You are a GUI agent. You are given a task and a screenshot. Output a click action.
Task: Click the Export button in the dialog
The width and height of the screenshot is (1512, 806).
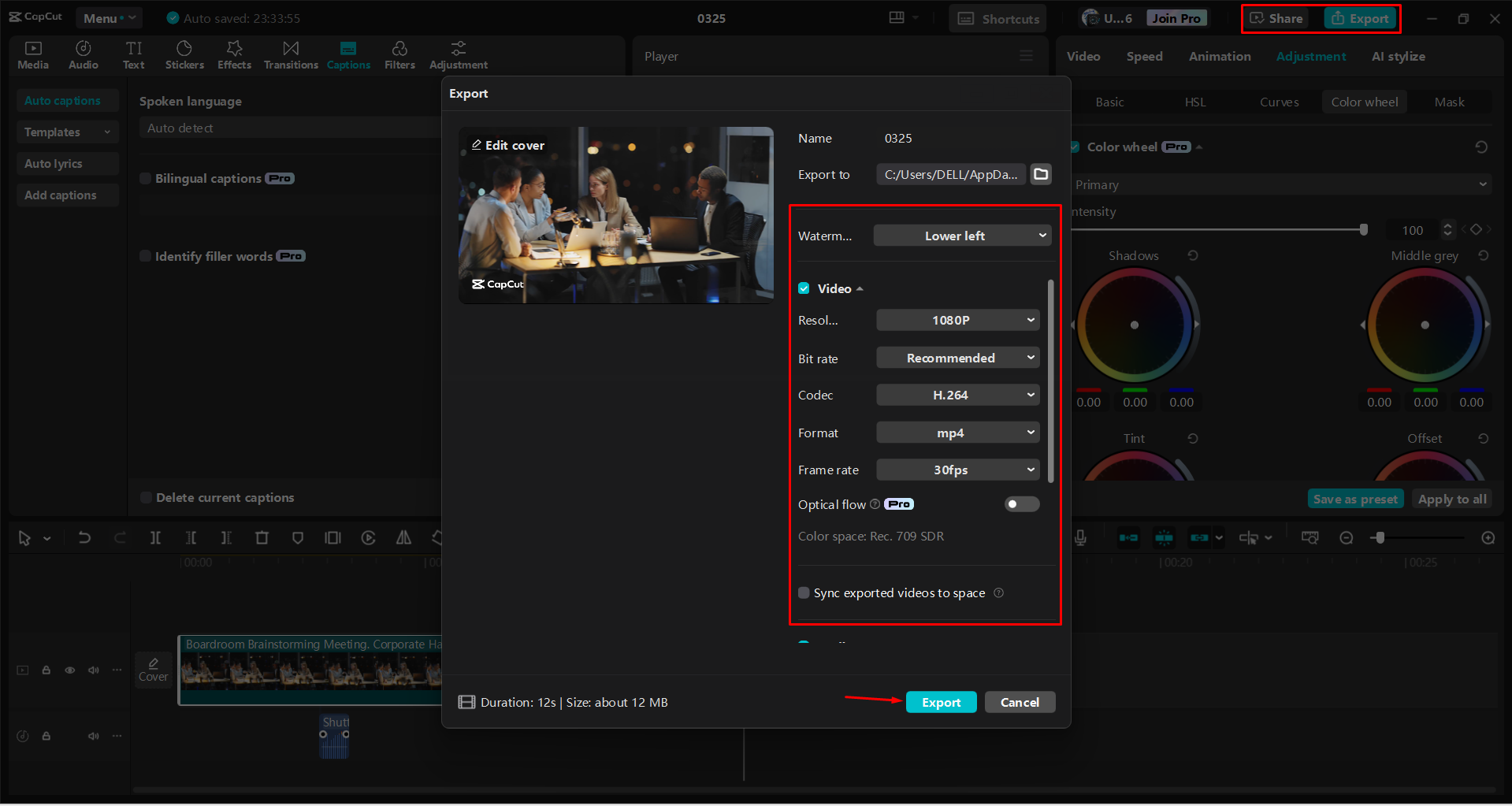[x=941, y=701]
